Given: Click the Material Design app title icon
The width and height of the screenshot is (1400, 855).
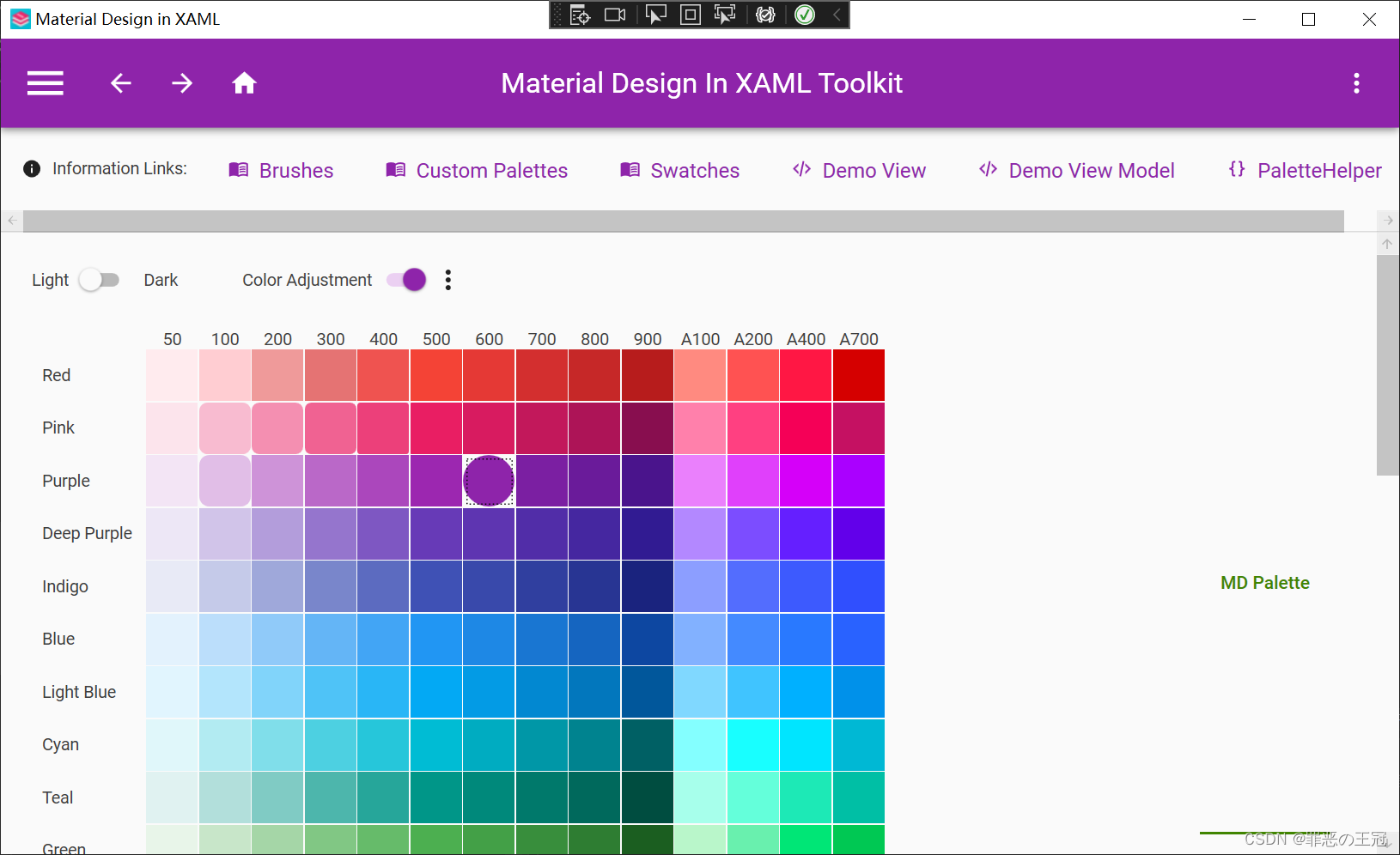Looking at the screenshot, I should click(x=21, y=19).
